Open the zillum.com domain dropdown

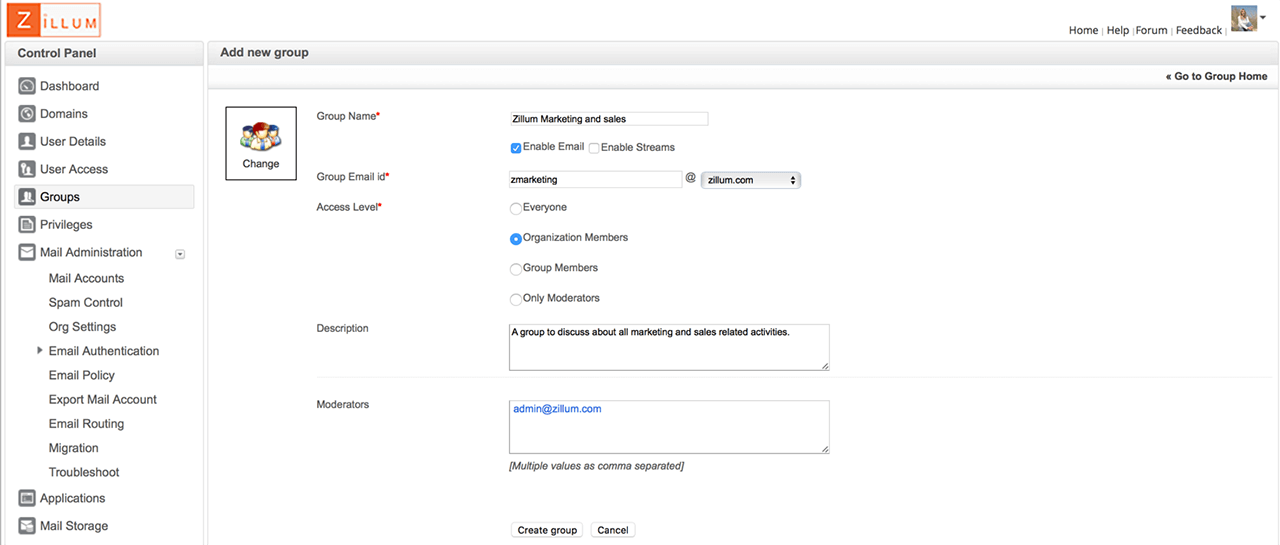point(751,180)
